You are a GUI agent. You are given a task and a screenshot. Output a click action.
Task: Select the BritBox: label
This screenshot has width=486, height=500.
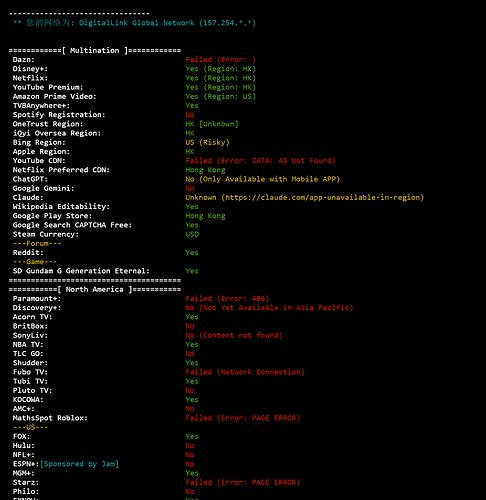coord(30,326)
